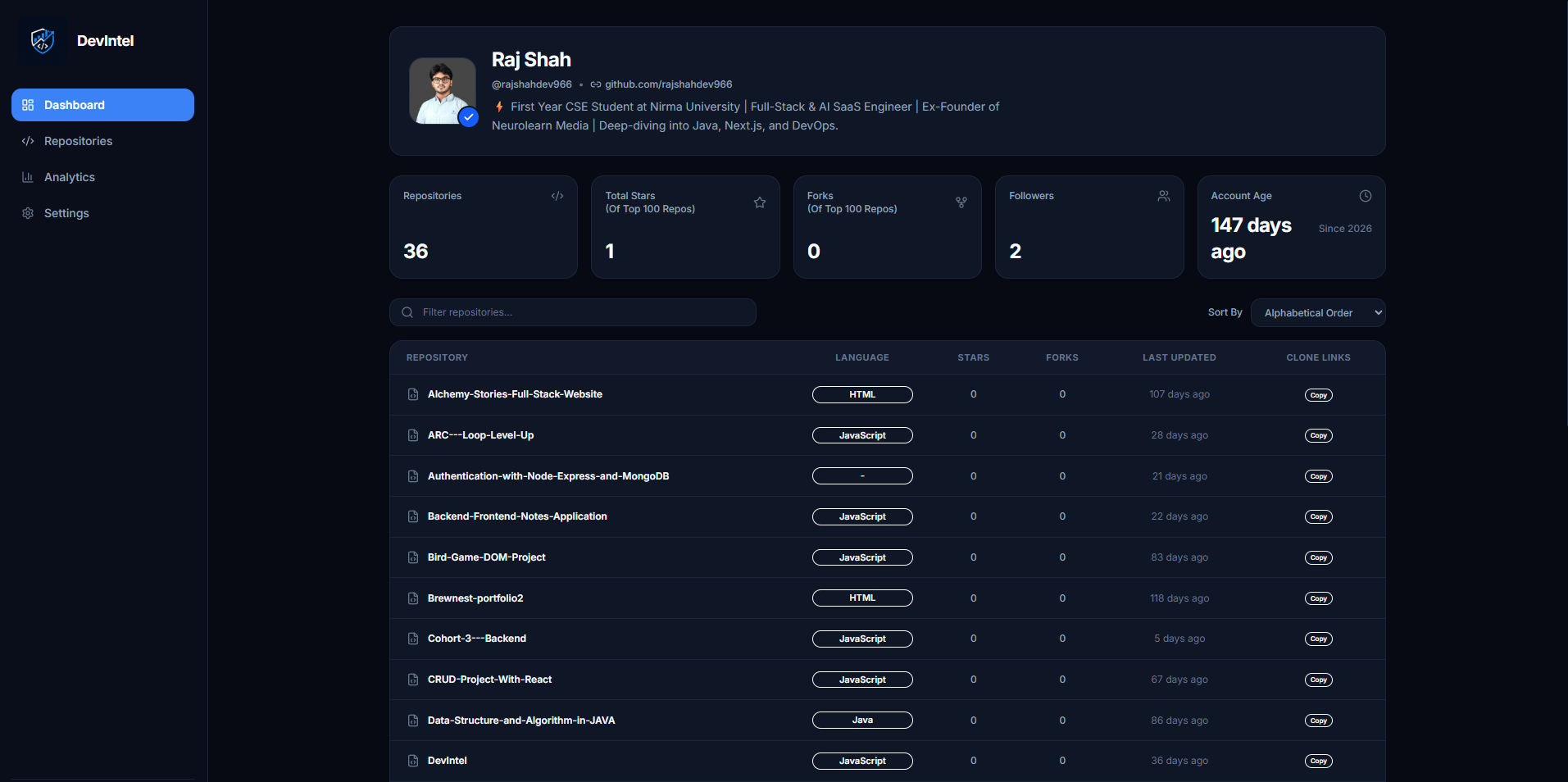Go to Repositories in the sidebar
This screenshot has height=782, width=1568.
tap(102, 141)
